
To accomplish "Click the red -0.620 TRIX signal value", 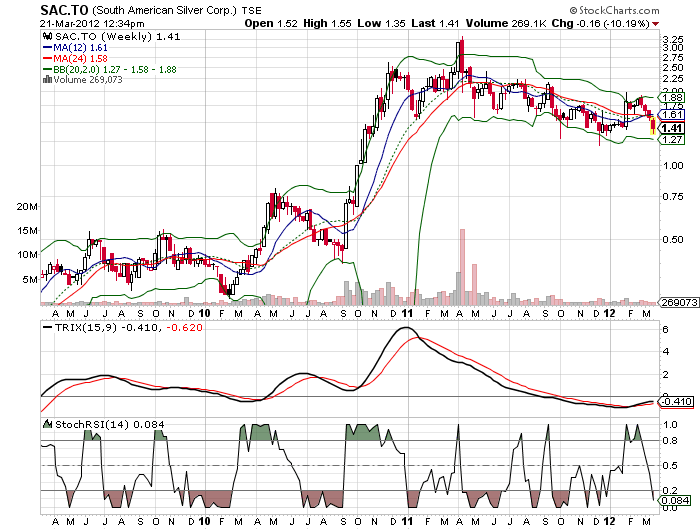I will [184, 327].
